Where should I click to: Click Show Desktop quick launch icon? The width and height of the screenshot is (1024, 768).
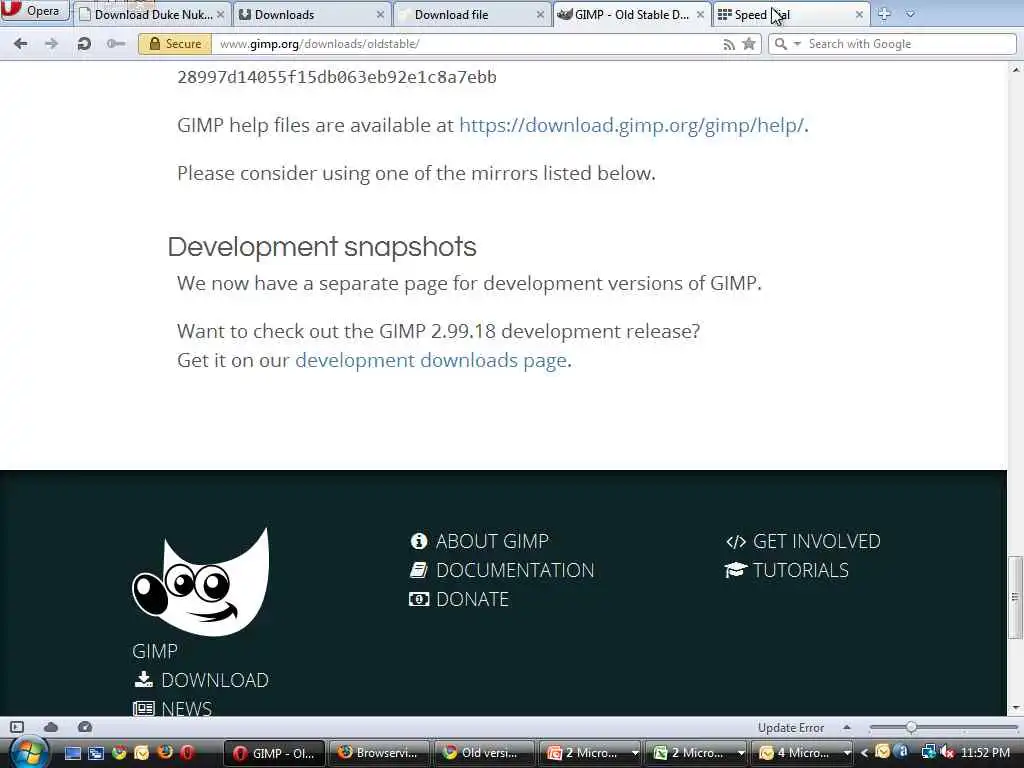click(x=72, y=753)
